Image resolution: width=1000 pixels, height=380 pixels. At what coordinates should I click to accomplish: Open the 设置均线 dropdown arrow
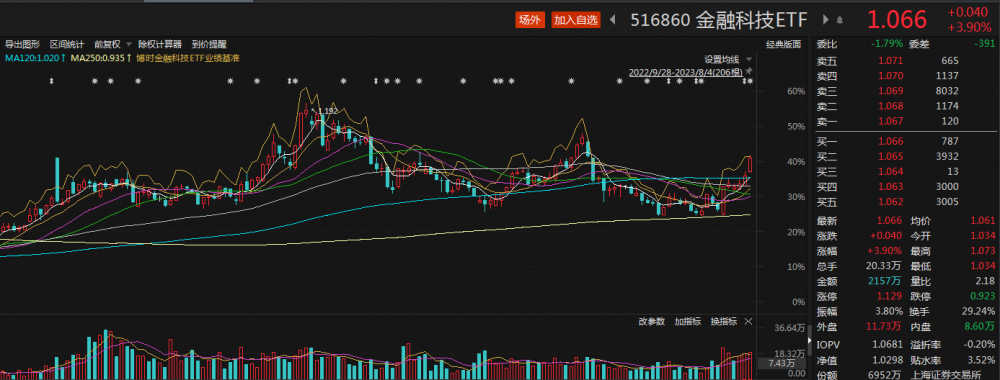pyautogui.click(x=749, y=59)
